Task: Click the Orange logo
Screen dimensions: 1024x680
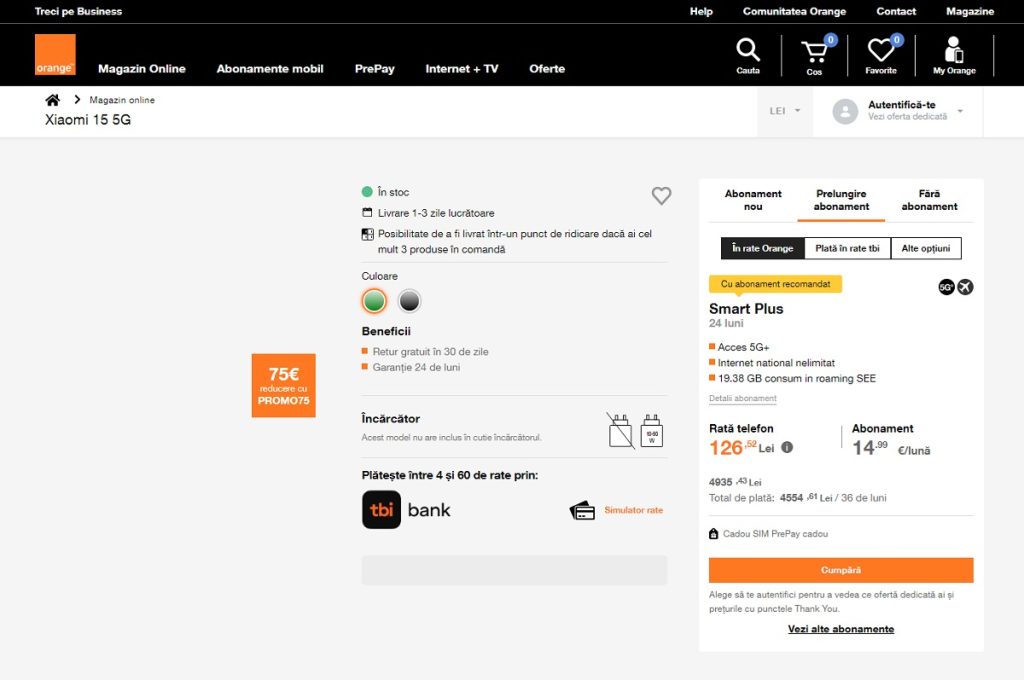Action: click(55, 55)
